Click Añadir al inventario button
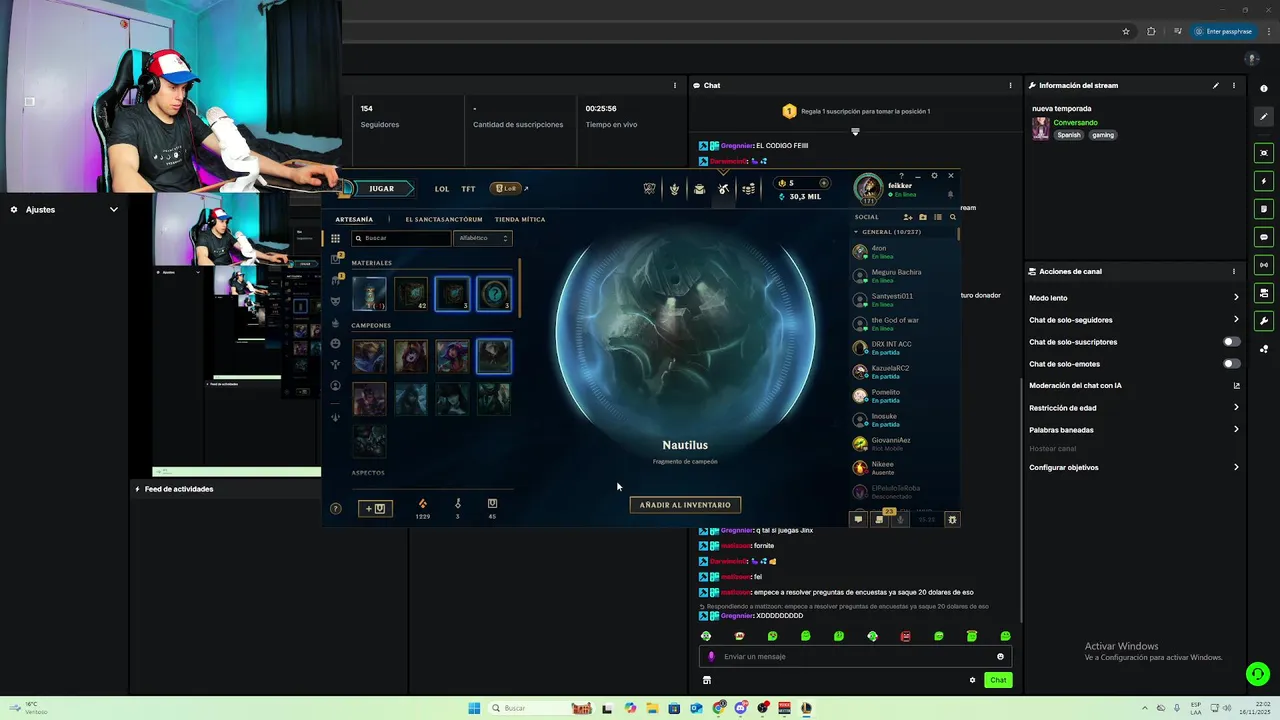 (x=685, y=505)
